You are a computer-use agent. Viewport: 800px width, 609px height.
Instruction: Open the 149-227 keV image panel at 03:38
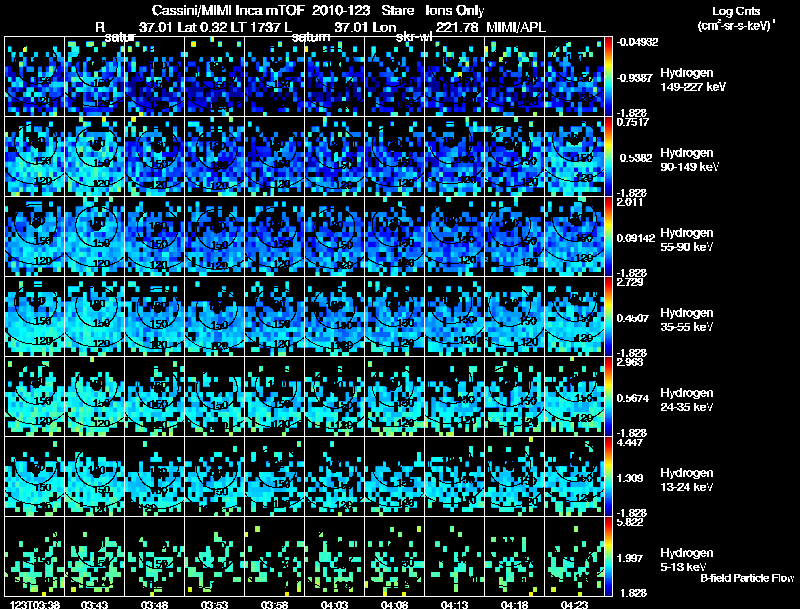click(x=35, y=77)
